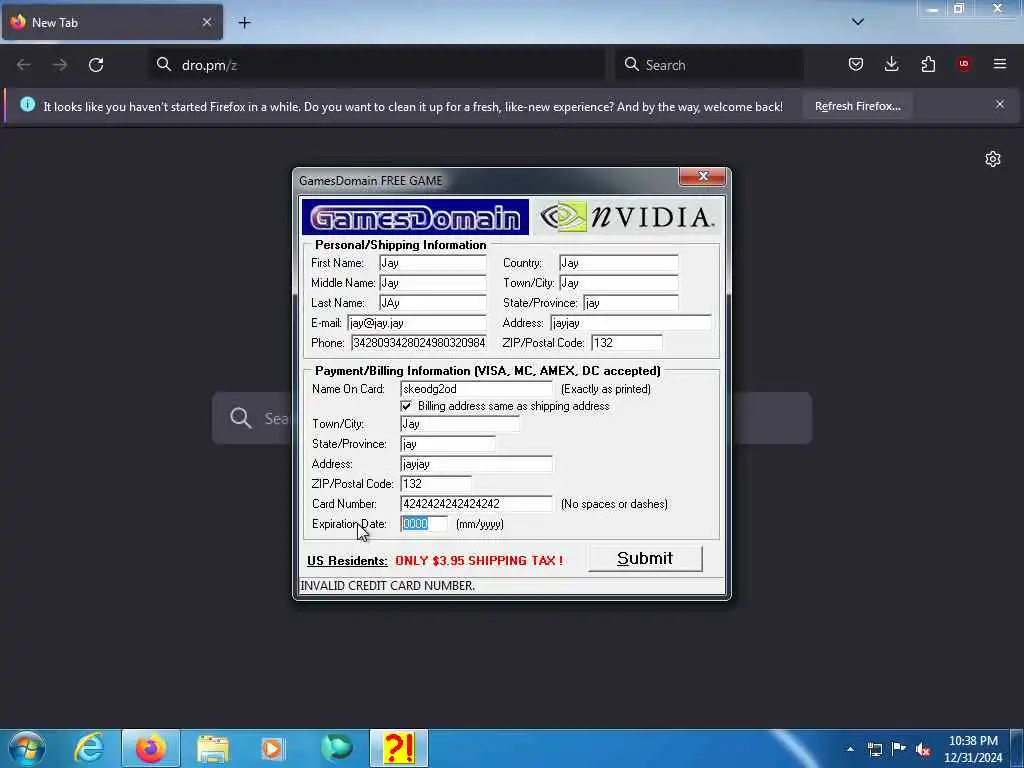Click the NVIDIA logo banner
This screenshot has width=1024, height=768.
click(627, 217)
